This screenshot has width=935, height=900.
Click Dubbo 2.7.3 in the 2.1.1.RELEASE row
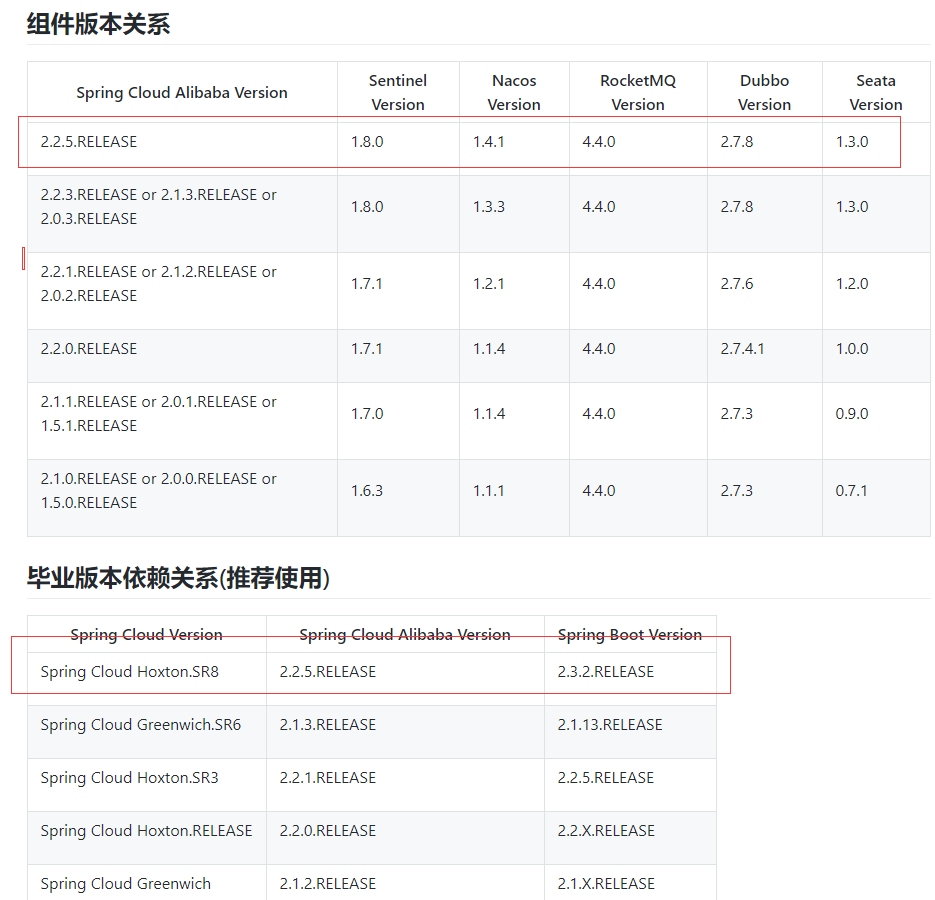tap(736, 414)
